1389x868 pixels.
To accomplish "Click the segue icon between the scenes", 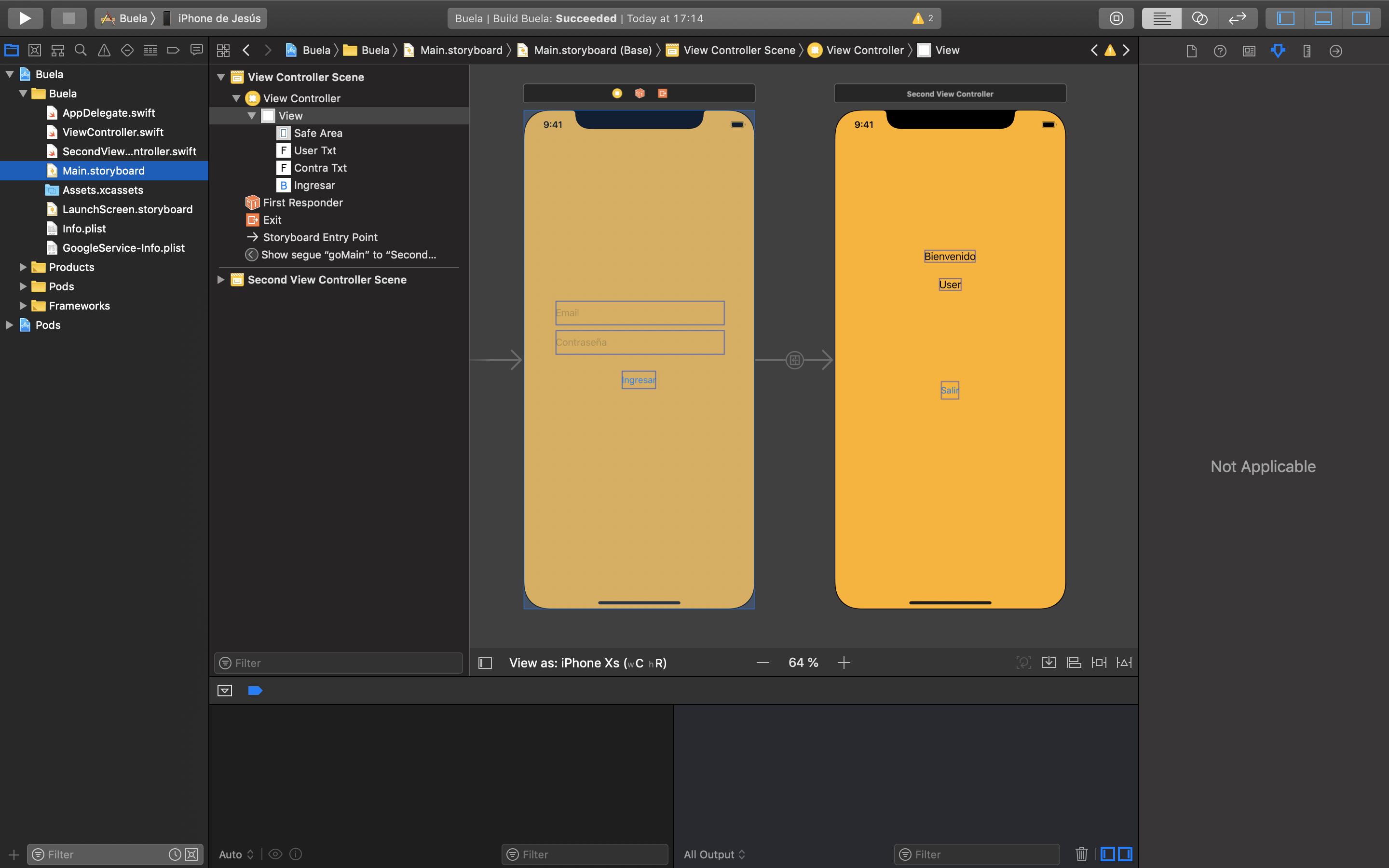I will click(x=794, y=361).
